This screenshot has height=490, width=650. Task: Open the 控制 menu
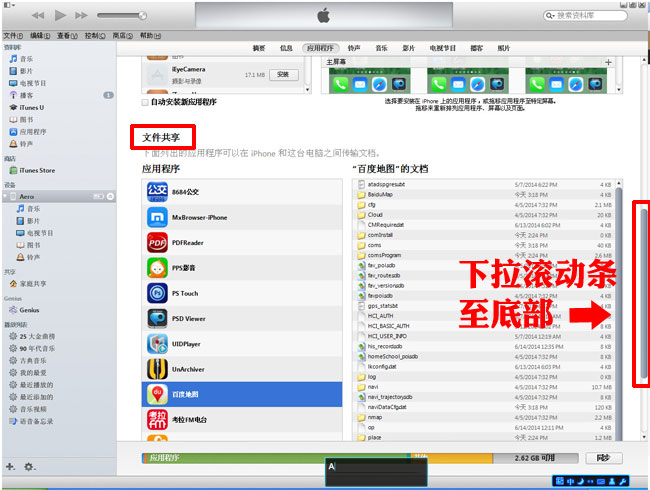coord(95,36)
